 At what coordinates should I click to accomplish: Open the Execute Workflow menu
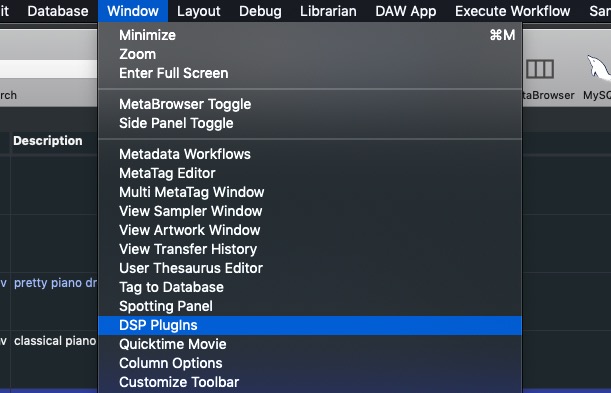click(x=512, y=11)
